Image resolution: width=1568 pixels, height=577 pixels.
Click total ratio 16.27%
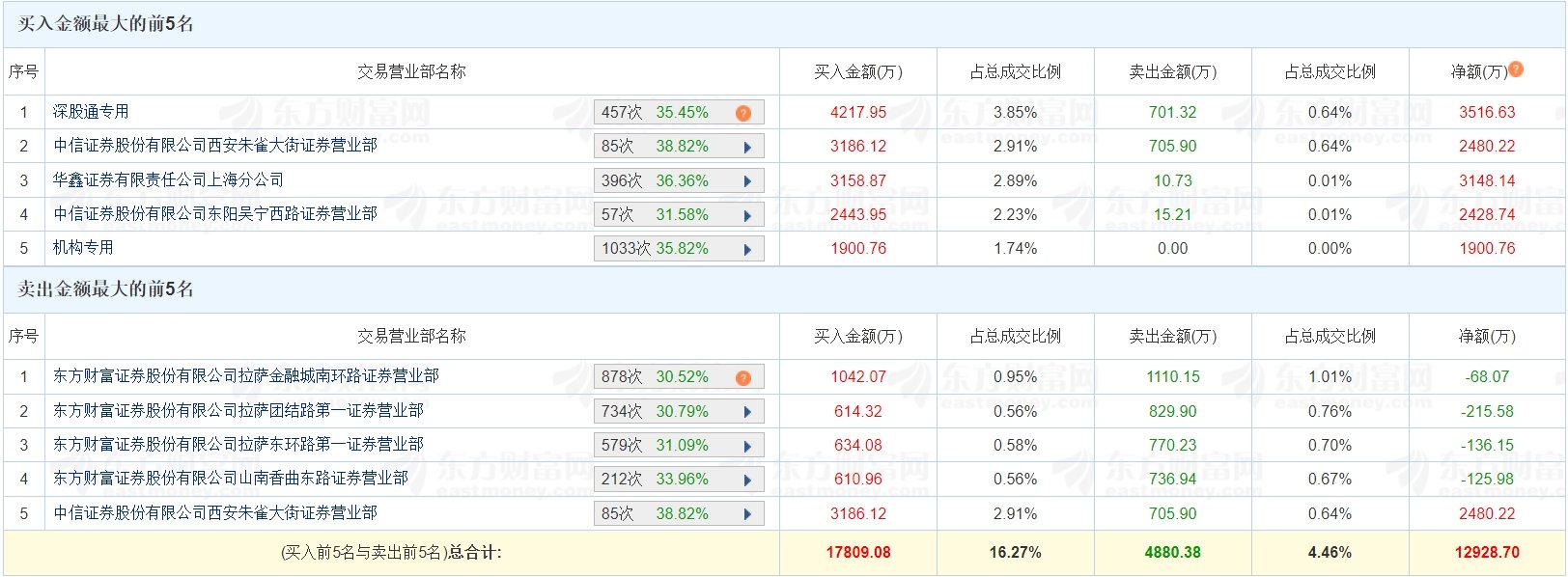coord(1016,553)
